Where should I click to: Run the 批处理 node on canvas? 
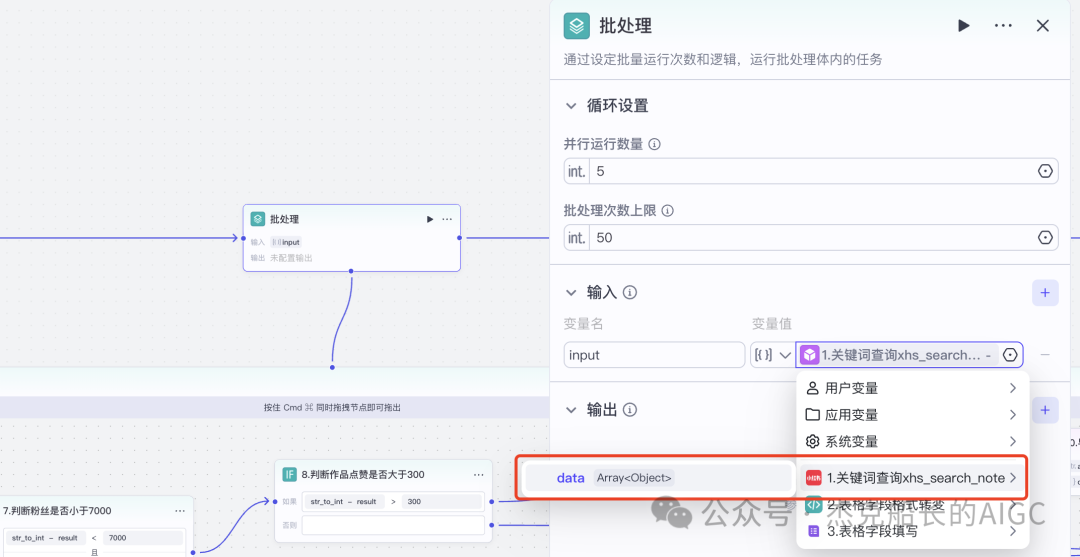pyautogui.click(x=430, y=219)
